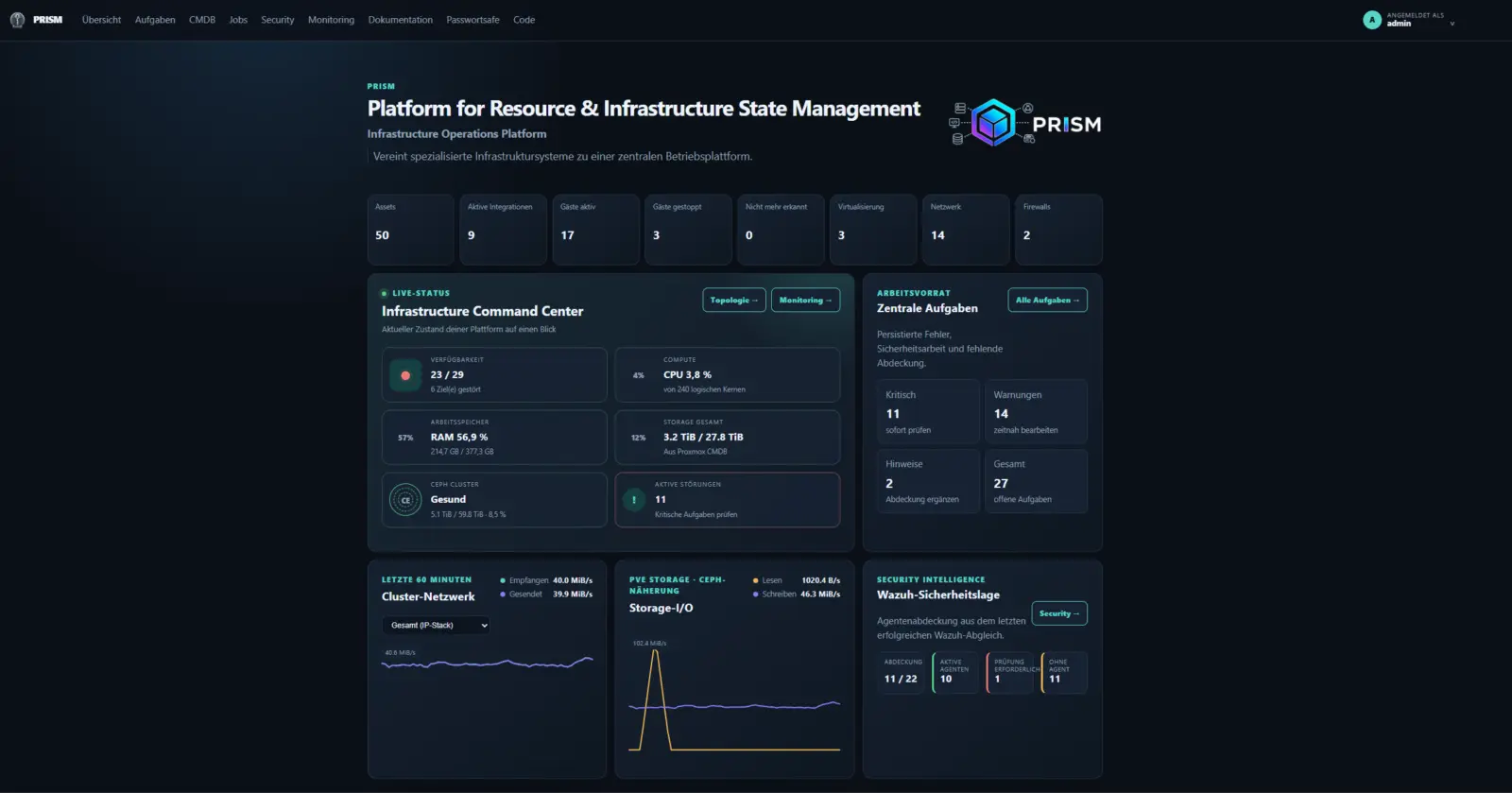Screen dimensions: 1512x793
Task: Open the Gesamt (IP-Stack) dropdown
Action: coord(437,626)
